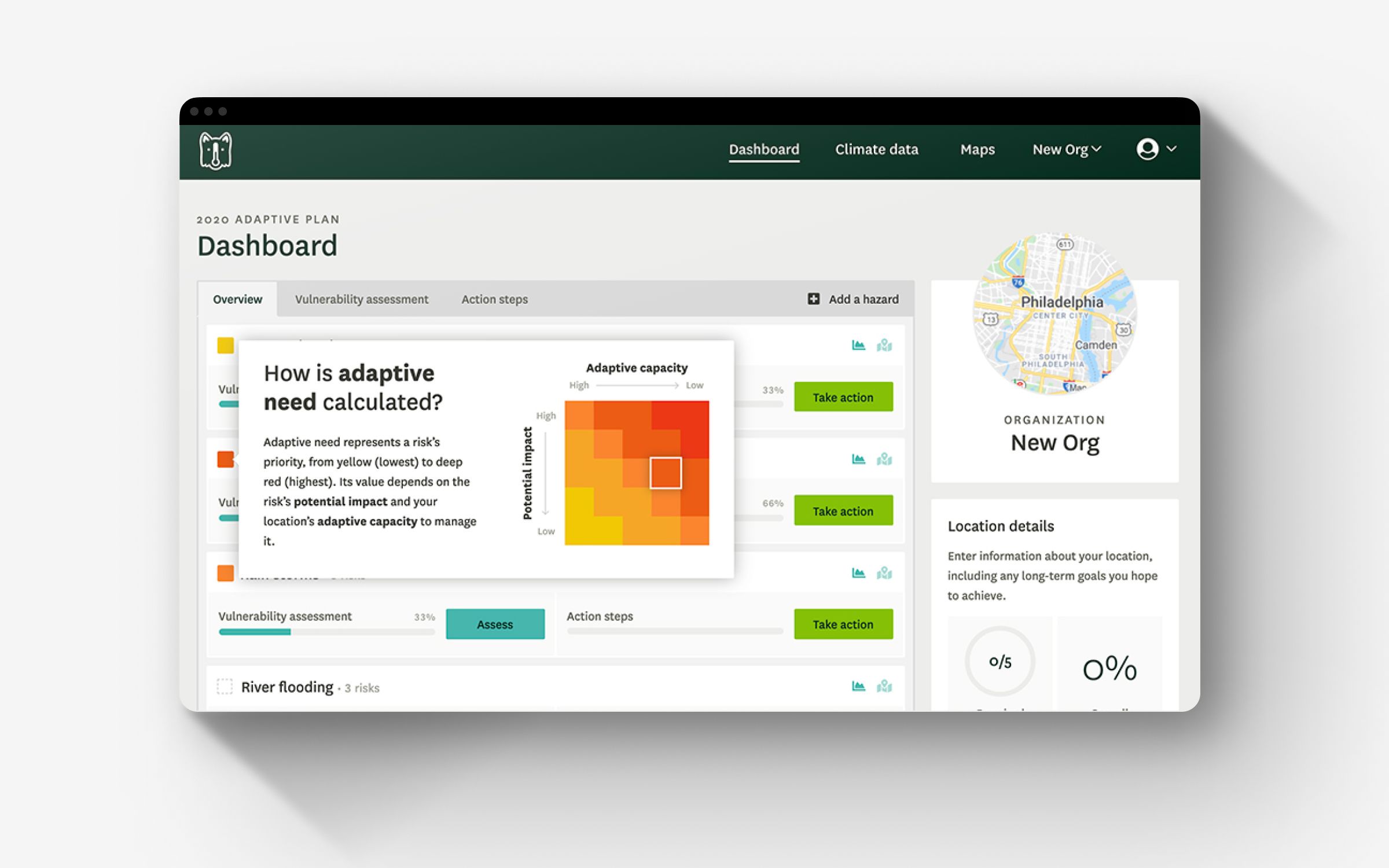Click the Philadelphia map thumbnail
Image resolution: width=1389 pixels, height=868 pixels.
coord(1054,314)
